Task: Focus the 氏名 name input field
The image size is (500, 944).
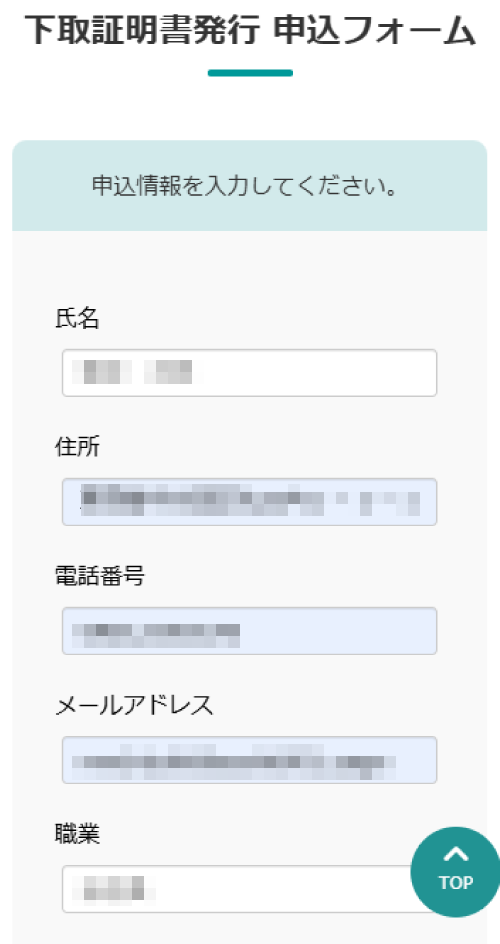Action: point(250,373)
